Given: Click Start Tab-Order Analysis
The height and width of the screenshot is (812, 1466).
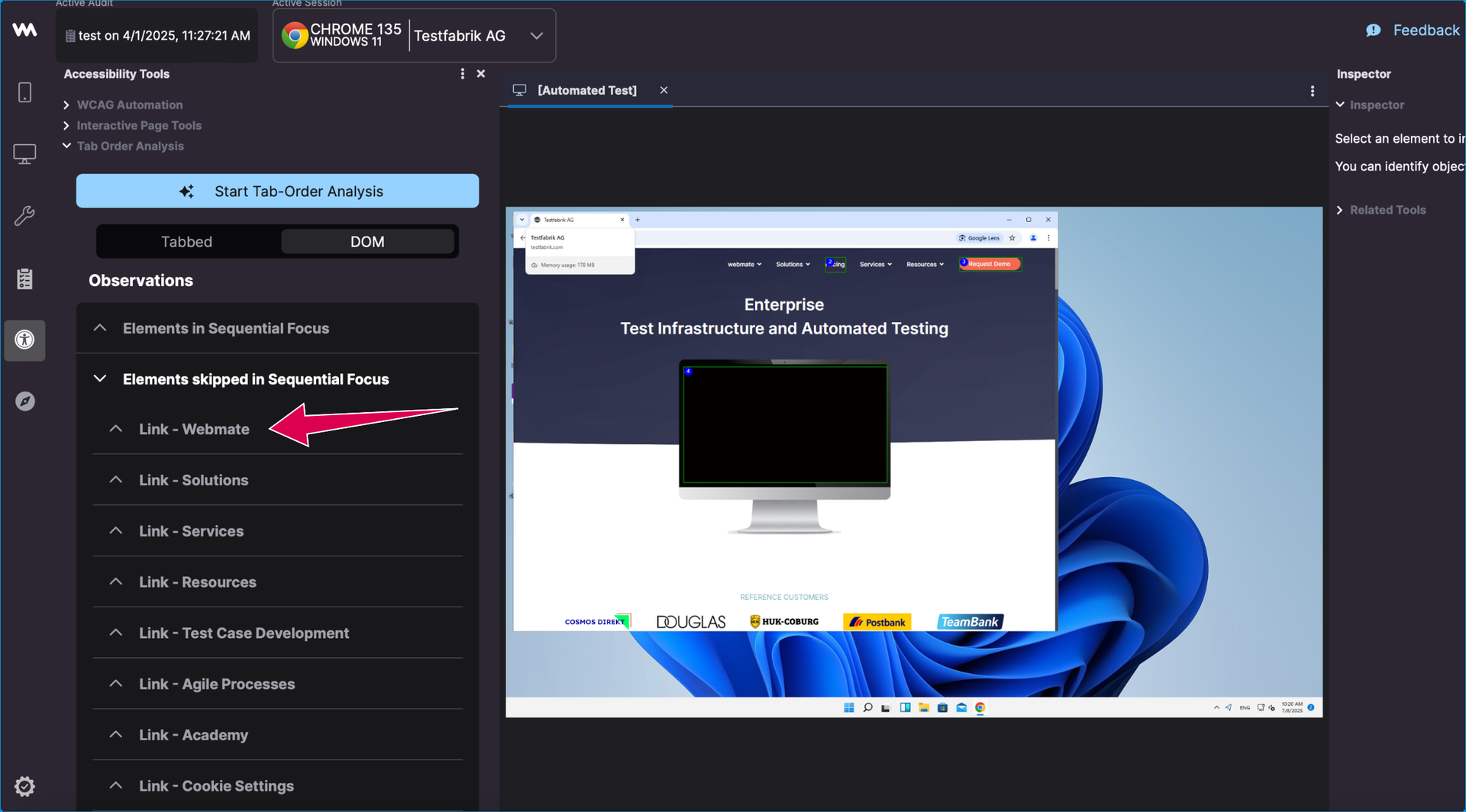Looking at the screenshot, I should pyautogui.click(x=277, y=191).
